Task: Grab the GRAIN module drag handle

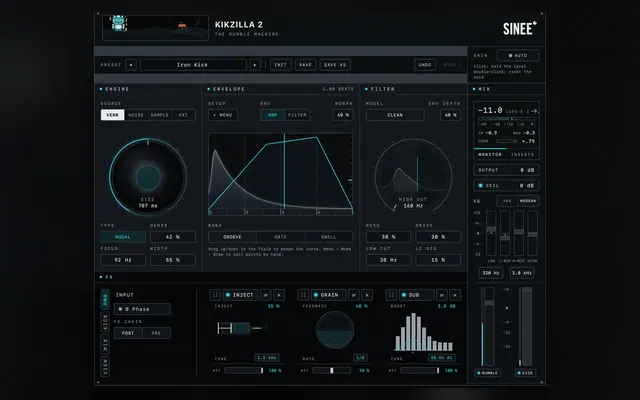Action: coord(303,295)
